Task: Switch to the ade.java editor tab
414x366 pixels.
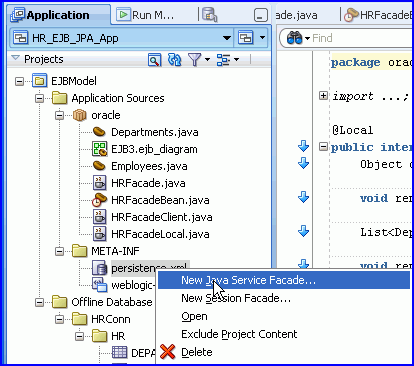Action: (x=297, y=15)
